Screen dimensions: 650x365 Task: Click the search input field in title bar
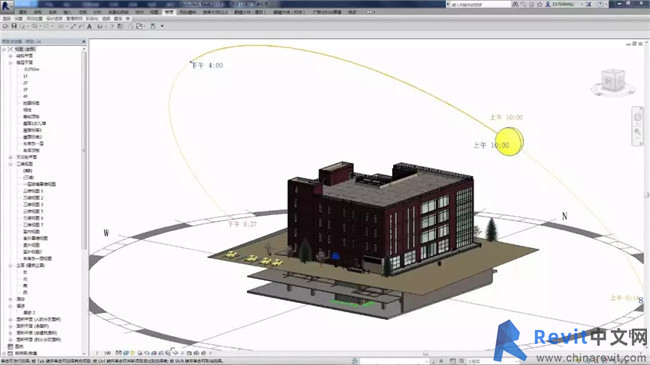(480, 5)
